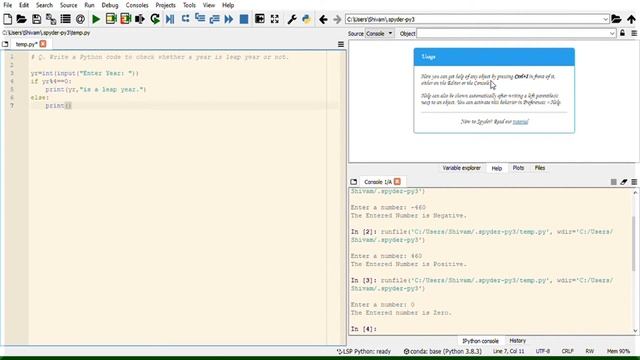Open the Edit menu
The image size is (640, 360).
pos(24,5)
